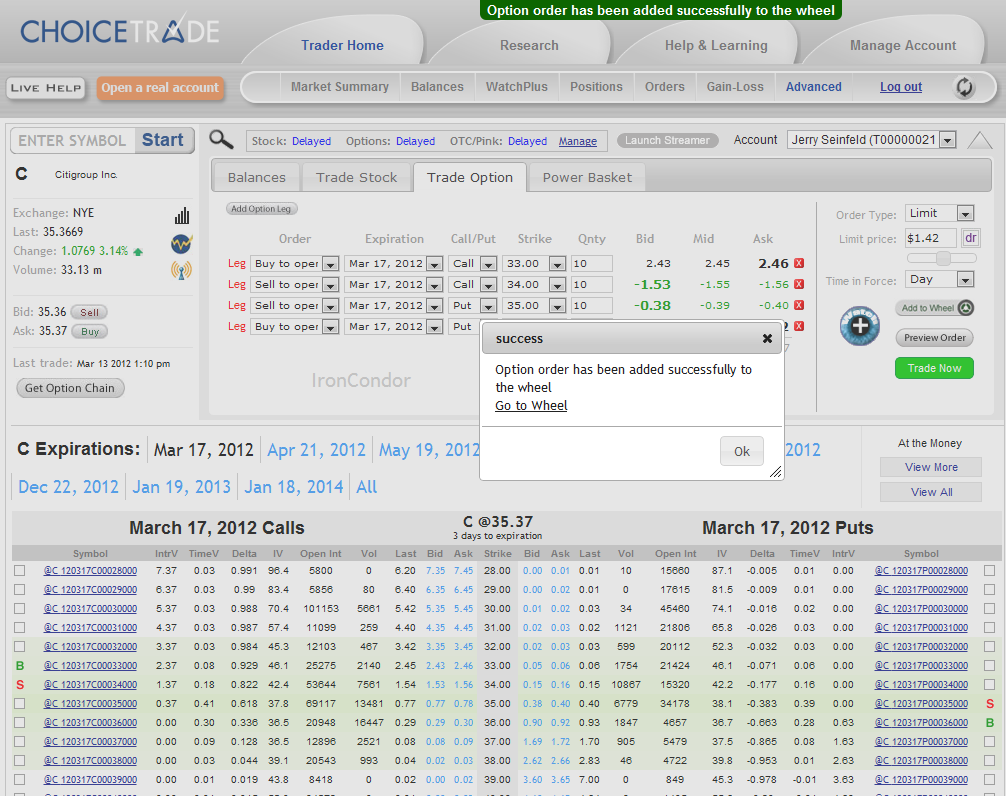Click the Limit price input field

[x=930, y=239]
